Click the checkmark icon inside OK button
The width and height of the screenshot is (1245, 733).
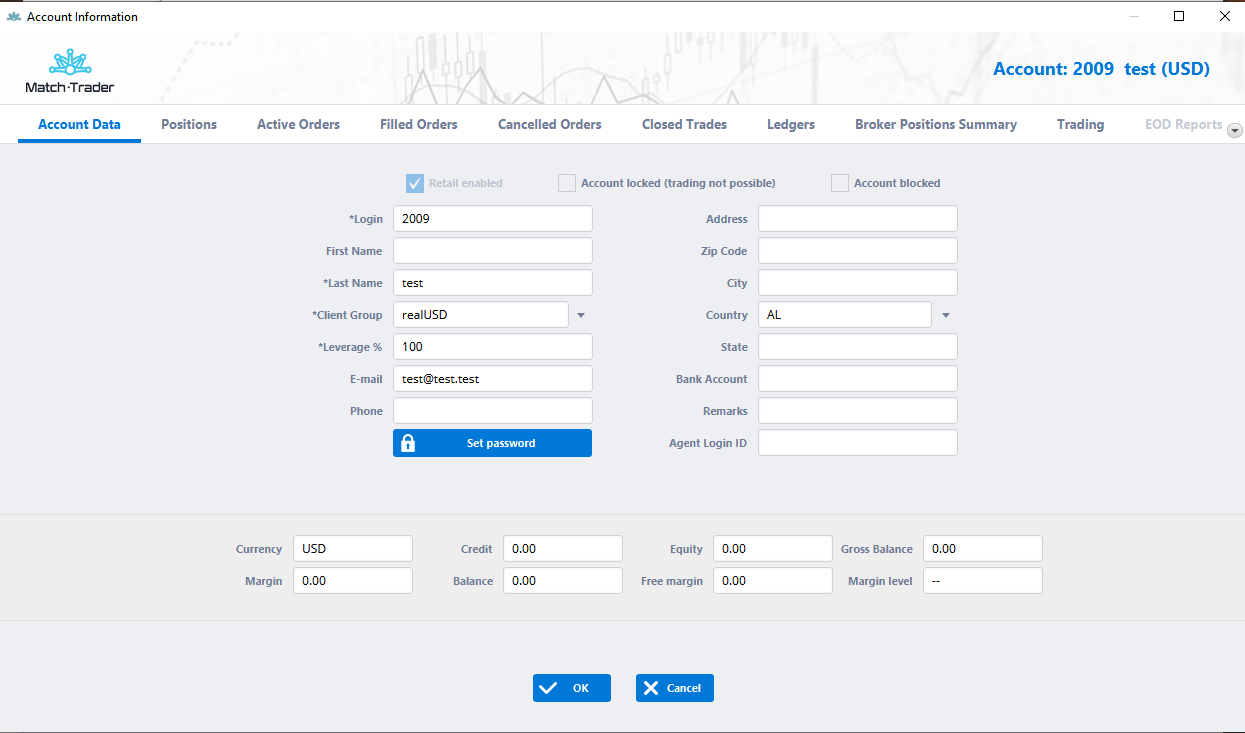pos(549,687)
